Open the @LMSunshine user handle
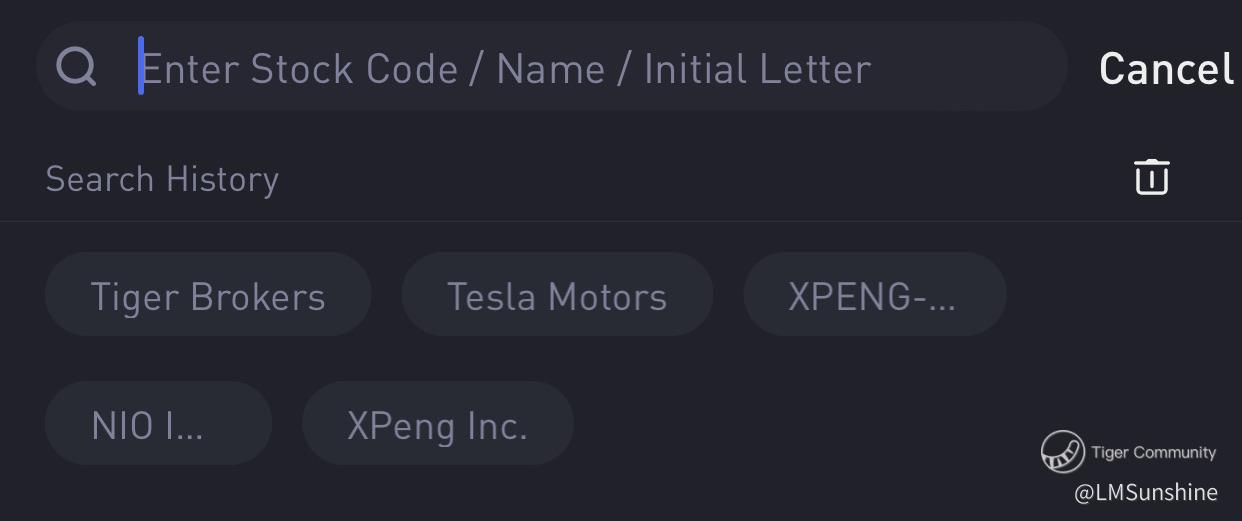Viewport: 1242px width, 521px height. pyautogui.click(x=1146, y=492)
